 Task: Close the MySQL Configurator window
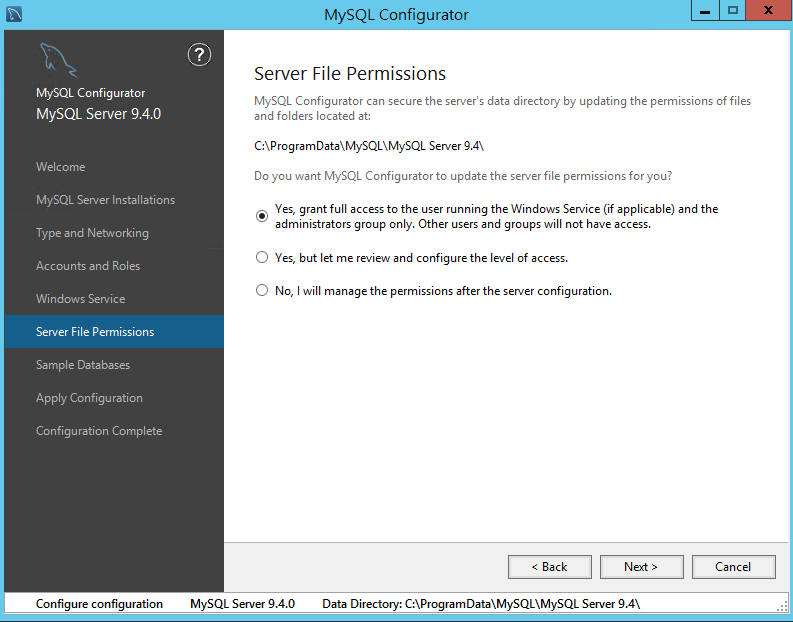768,10
